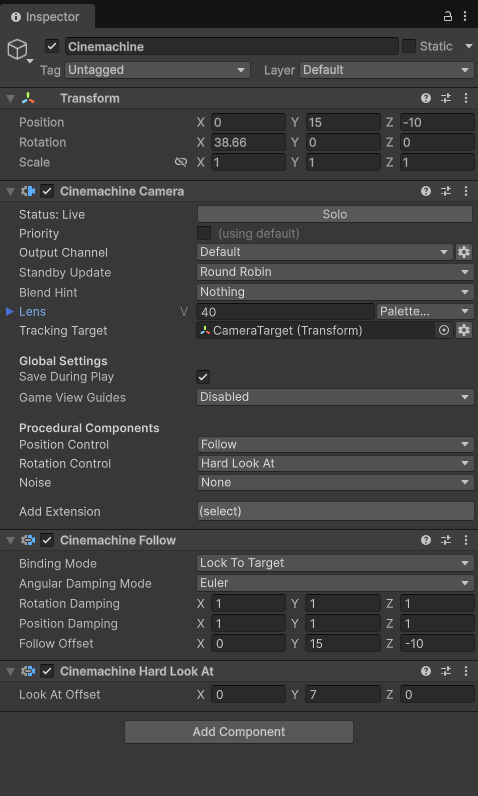The image size is (478, 796).
Task: Toggle the Scale constrain proportions link icon
Action: [x=181, y=162]
